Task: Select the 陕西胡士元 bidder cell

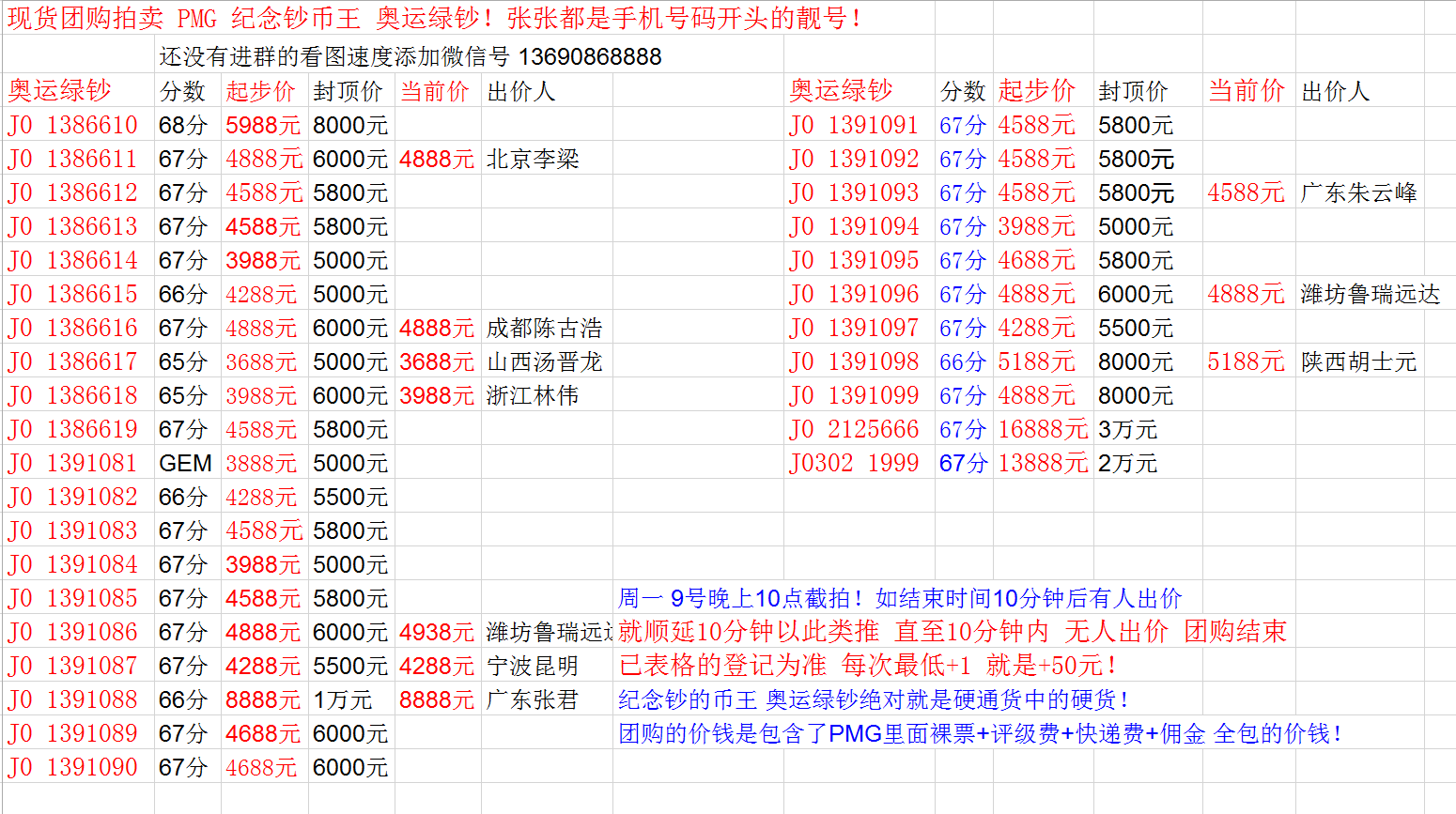Action: click(1358, 361)
